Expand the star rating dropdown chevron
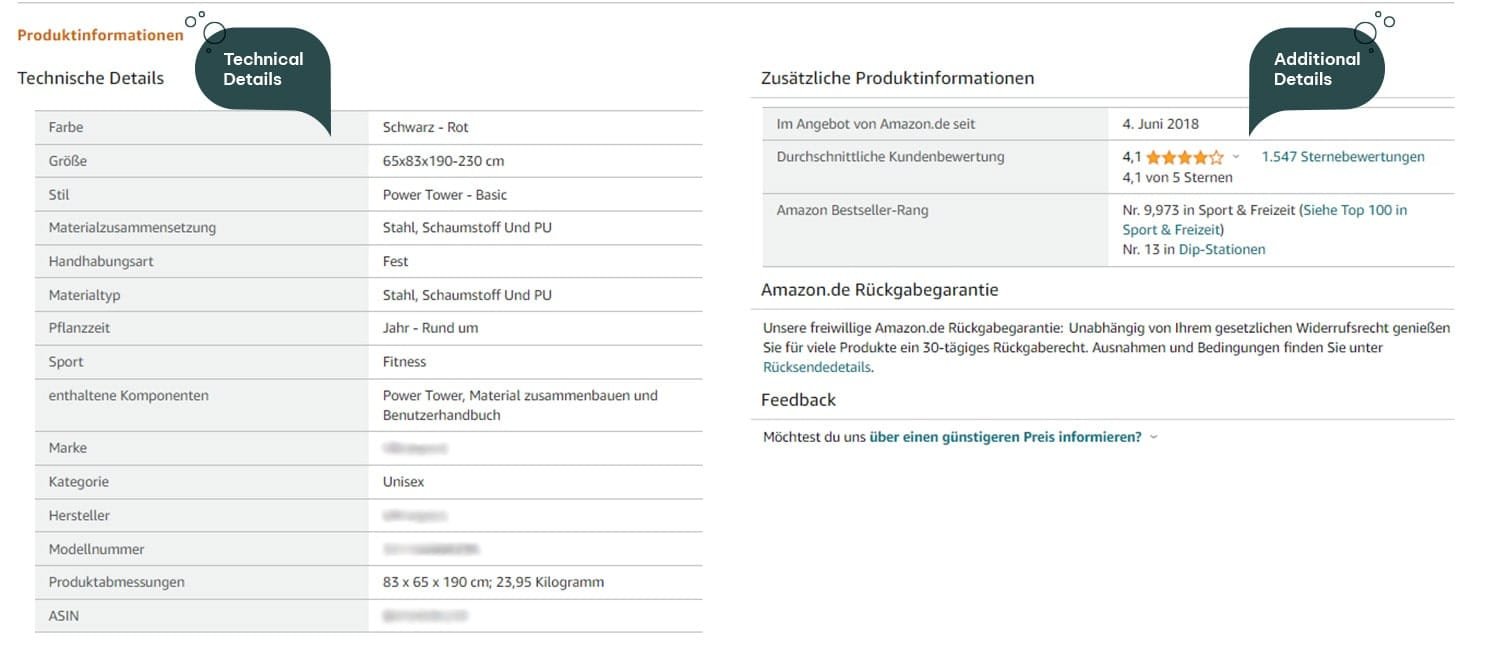Screen dimensions: 1486x649 pyautogui.click(x=1236, y=157)
